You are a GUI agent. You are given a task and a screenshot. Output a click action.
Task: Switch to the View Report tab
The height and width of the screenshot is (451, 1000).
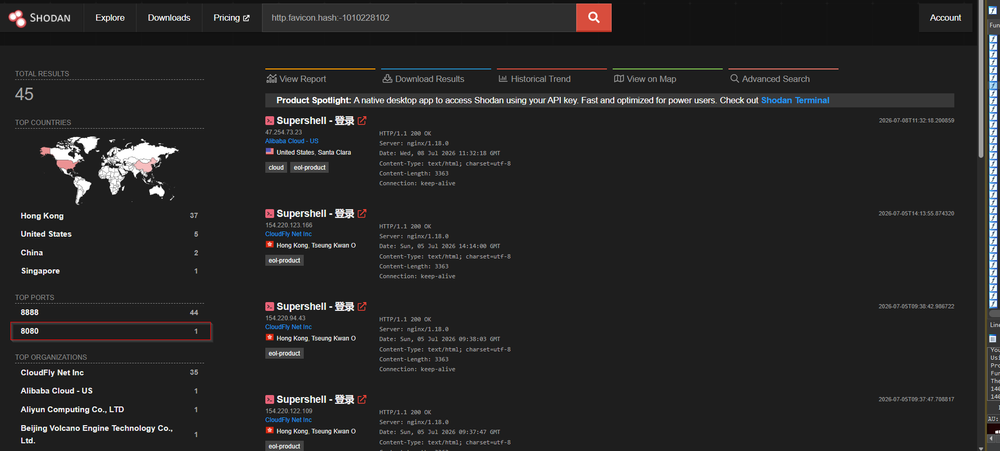[320, 78]
